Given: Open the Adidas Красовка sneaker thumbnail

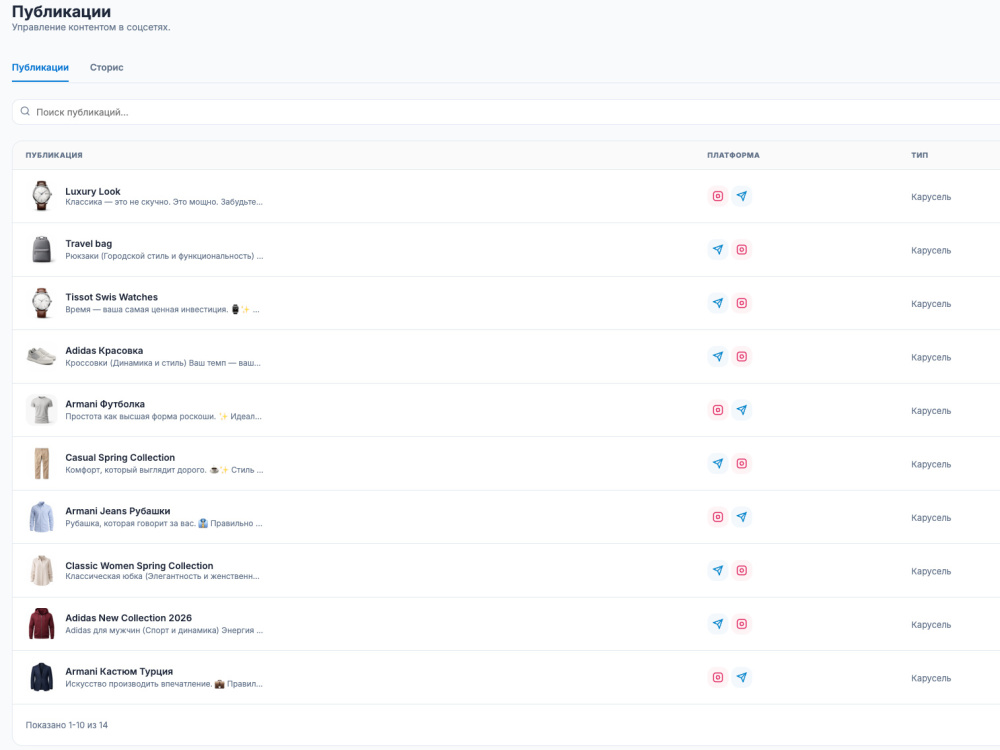Looking at the screenshot, I should click(x=41, y=357).
